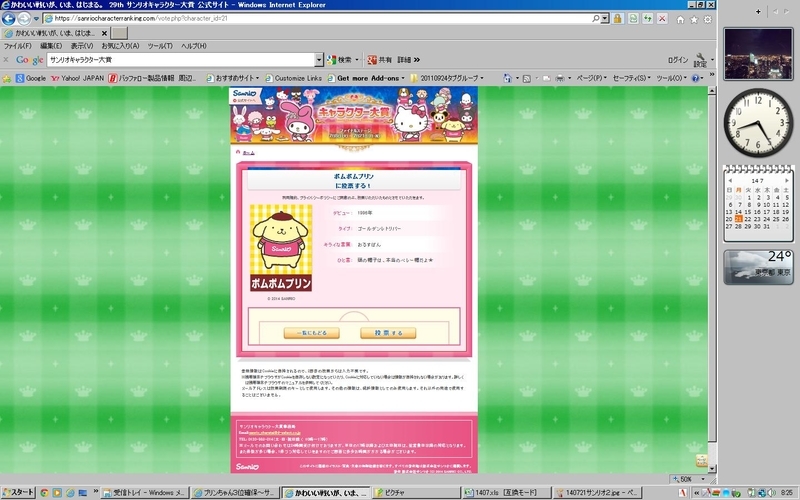The height and width of the screenshot is (500, 800).
Task: Click the add gadget plus icon in sidebar
Action: click(758, 11)
